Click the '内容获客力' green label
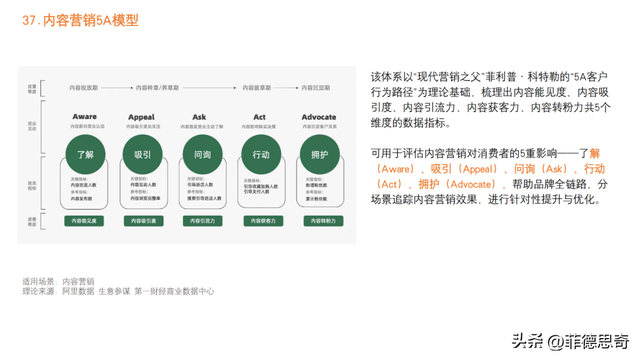 coord(263,221)
